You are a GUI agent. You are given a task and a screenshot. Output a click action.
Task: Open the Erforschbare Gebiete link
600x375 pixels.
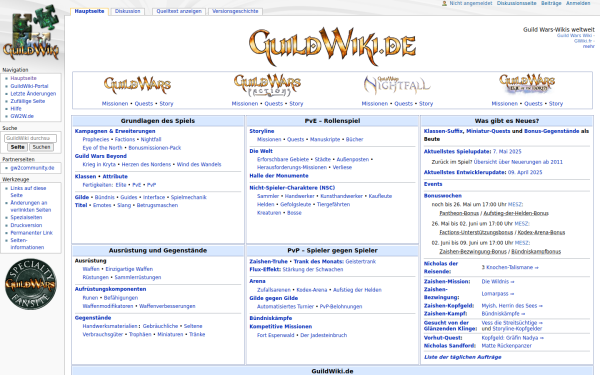pos(283,160)
